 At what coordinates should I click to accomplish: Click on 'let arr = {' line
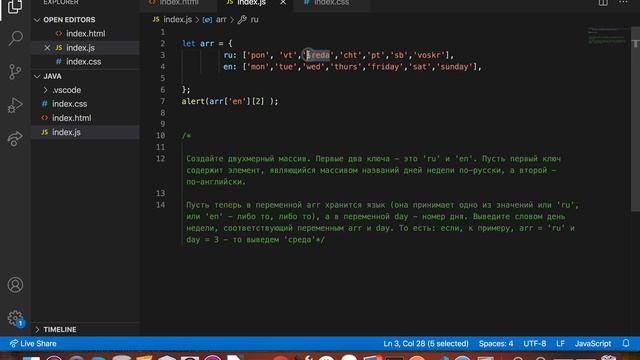pyautogui.click(x=207, y=43)
